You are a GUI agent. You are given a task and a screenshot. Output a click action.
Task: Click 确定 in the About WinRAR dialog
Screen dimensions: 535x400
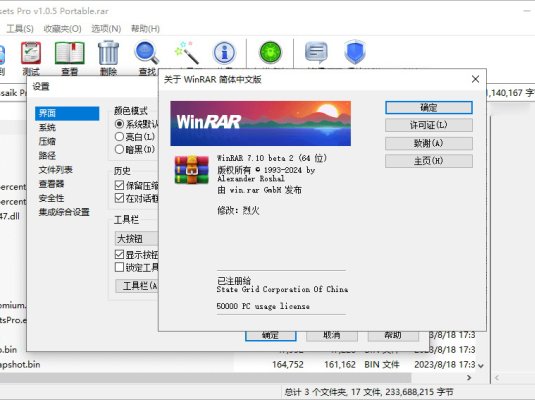coord(429,108)
